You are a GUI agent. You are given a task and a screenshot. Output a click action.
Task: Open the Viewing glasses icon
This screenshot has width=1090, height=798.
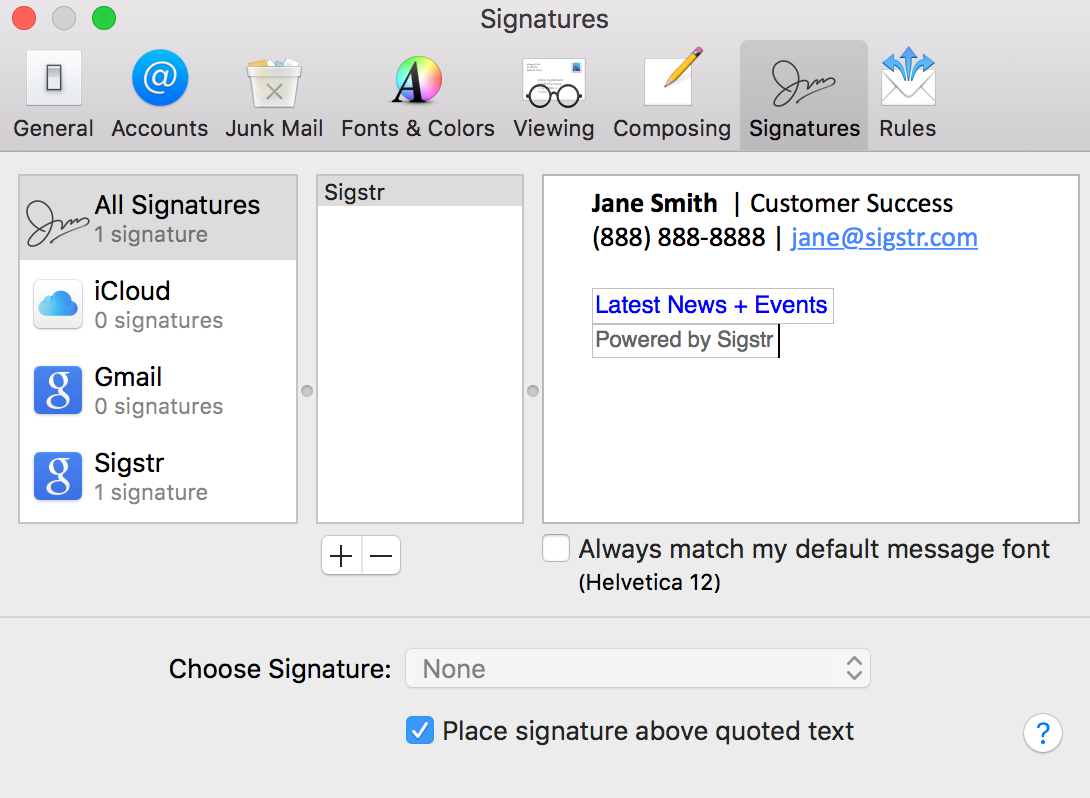point(554,83)
